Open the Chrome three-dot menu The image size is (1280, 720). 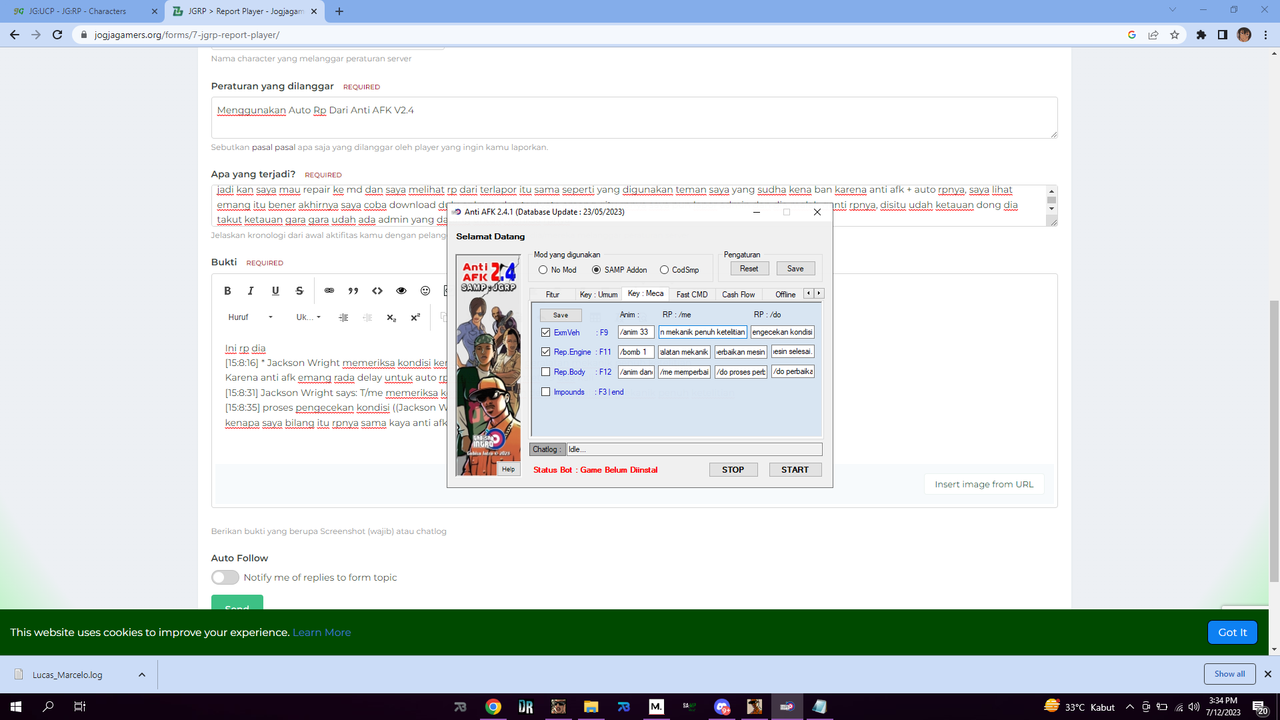coord(1265,34)
